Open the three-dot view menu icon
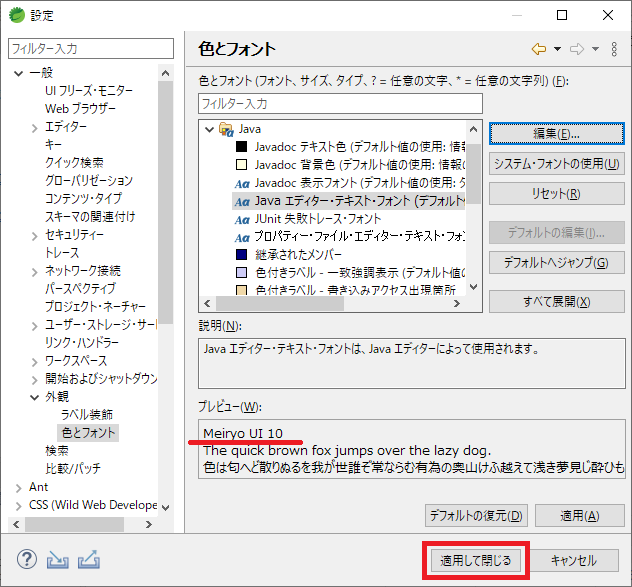The image size is (632, 587). (x=614, y=49)
